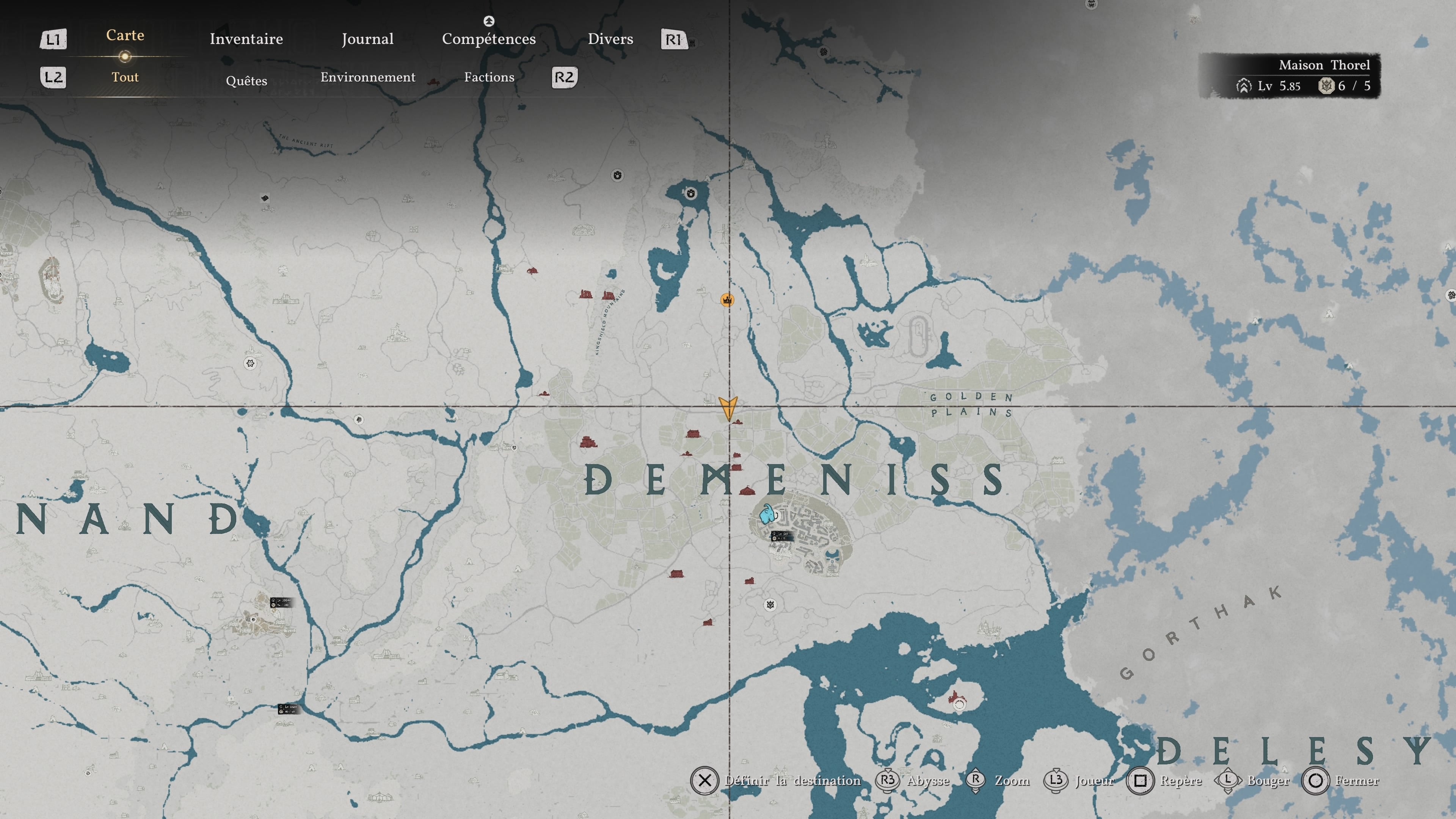Select the Divers tab
This screenshot has width=1456, height=819.
(610, 38)
